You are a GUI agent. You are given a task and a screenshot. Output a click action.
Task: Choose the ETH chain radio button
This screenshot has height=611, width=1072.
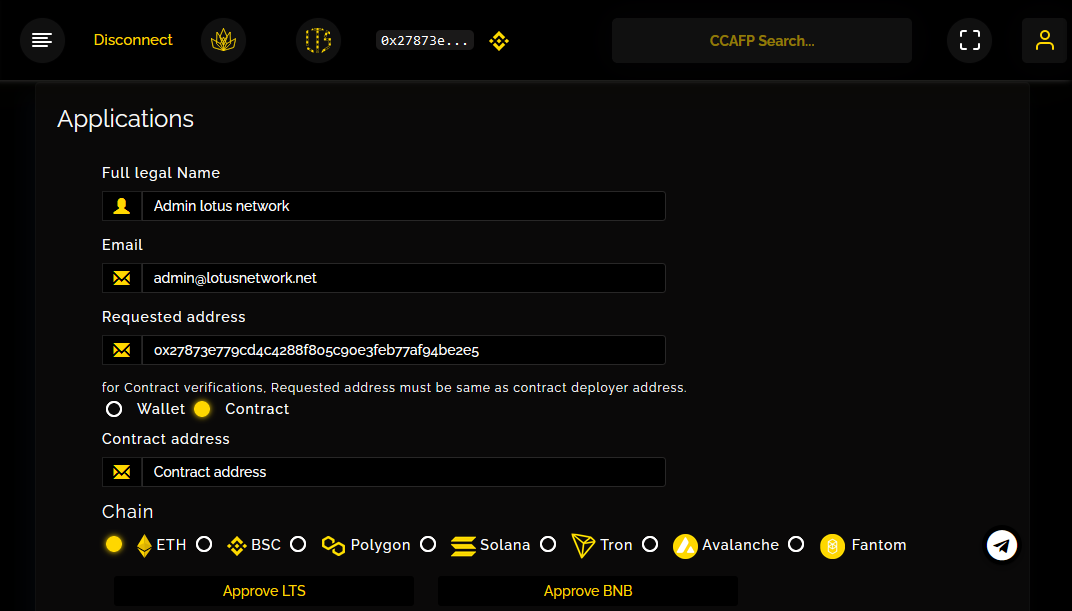(x=114, y=544)
